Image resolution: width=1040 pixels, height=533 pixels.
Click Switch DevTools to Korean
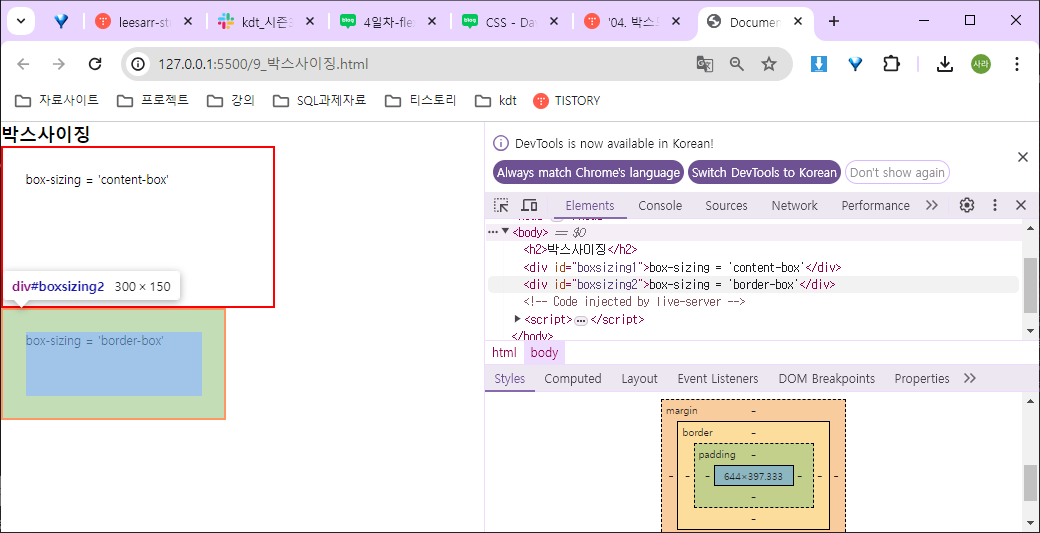(764, 172)
